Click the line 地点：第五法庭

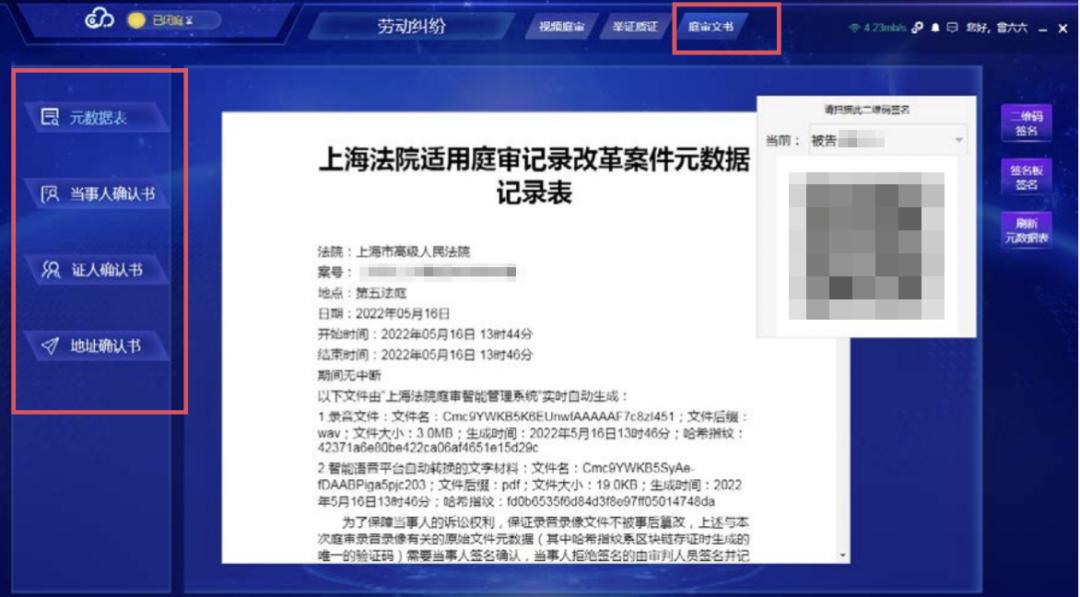click(362, 293)
